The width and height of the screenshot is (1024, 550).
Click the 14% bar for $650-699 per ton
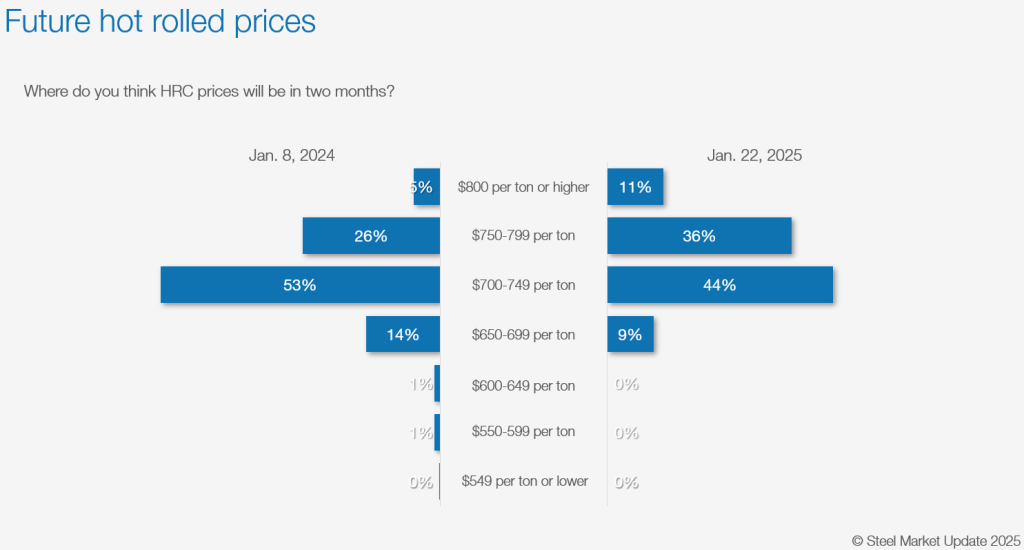point(403,335)
